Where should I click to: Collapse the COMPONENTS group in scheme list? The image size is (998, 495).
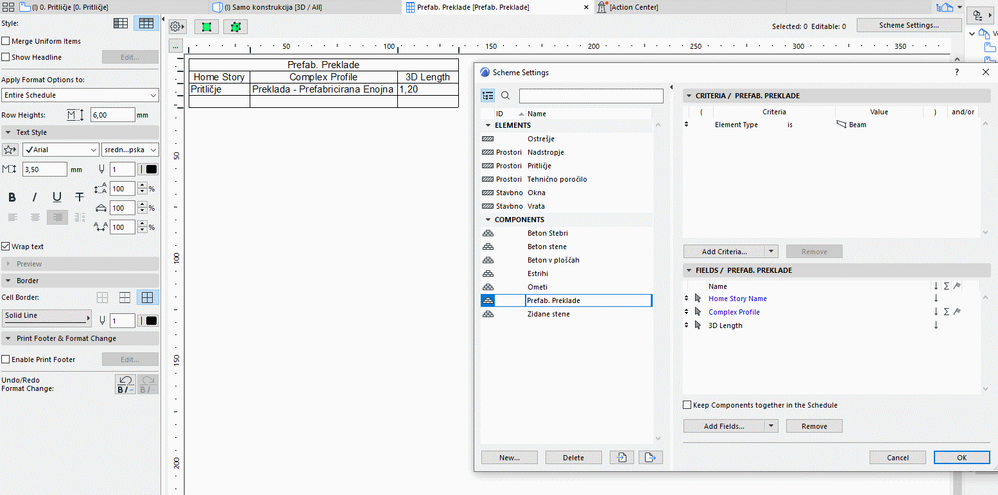(488, 220)
